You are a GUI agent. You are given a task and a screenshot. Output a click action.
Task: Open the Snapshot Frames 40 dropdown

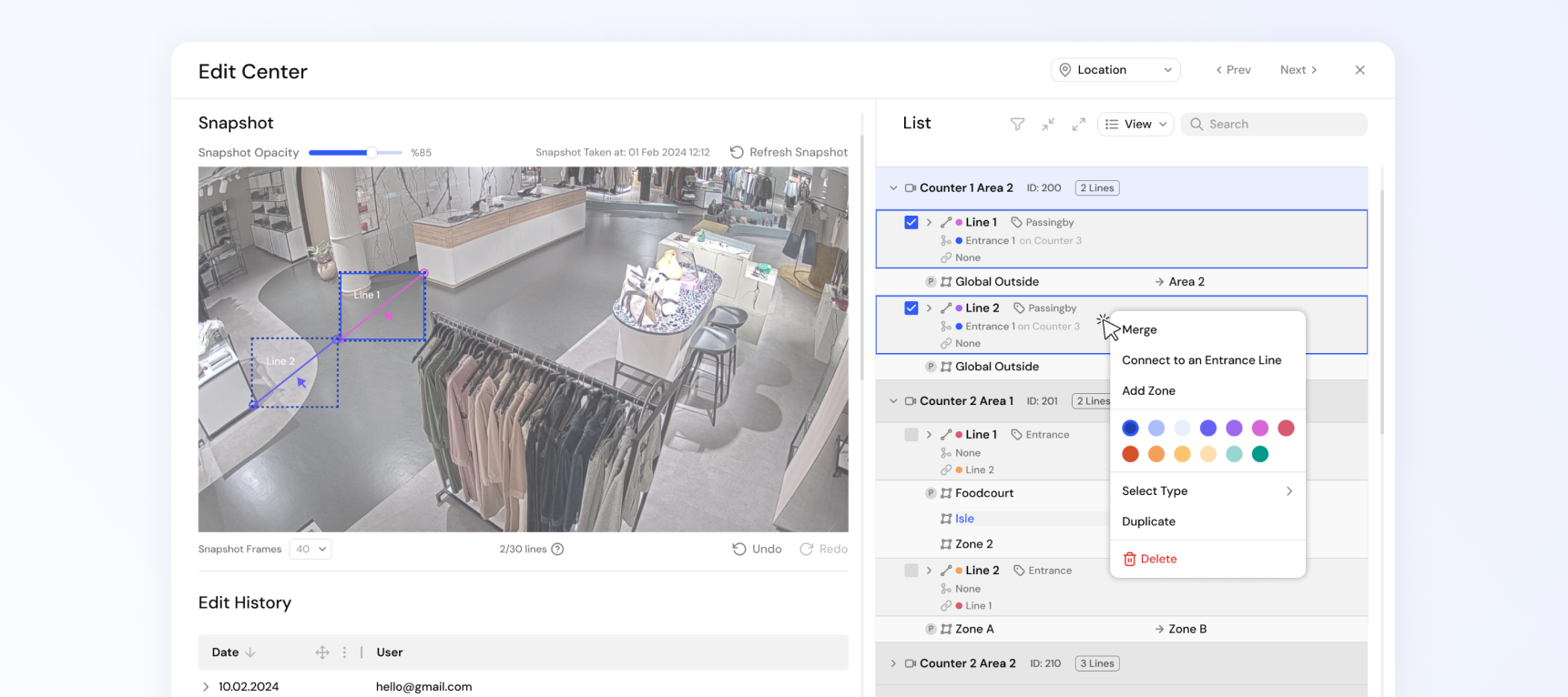coord(311,550)
